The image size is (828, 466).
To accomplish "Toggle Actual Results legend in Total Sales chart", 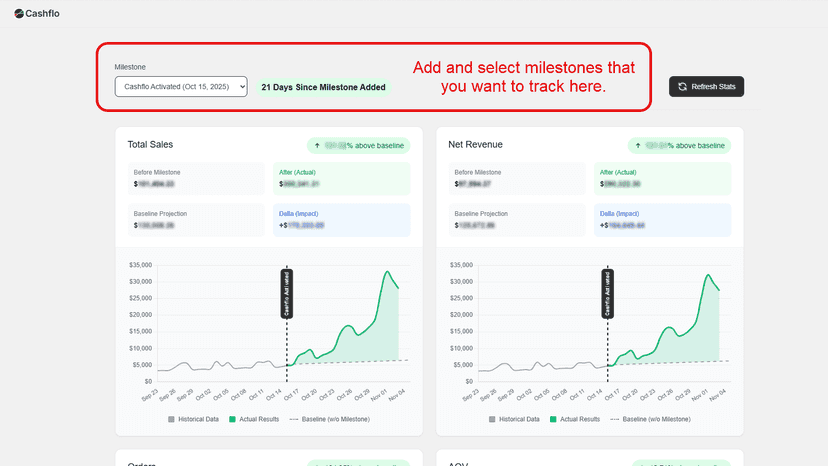I will 254,419.
